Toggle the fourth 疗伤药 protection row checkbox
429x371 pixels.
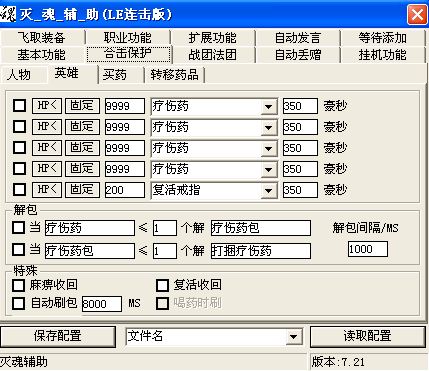(x=19, y=169)
